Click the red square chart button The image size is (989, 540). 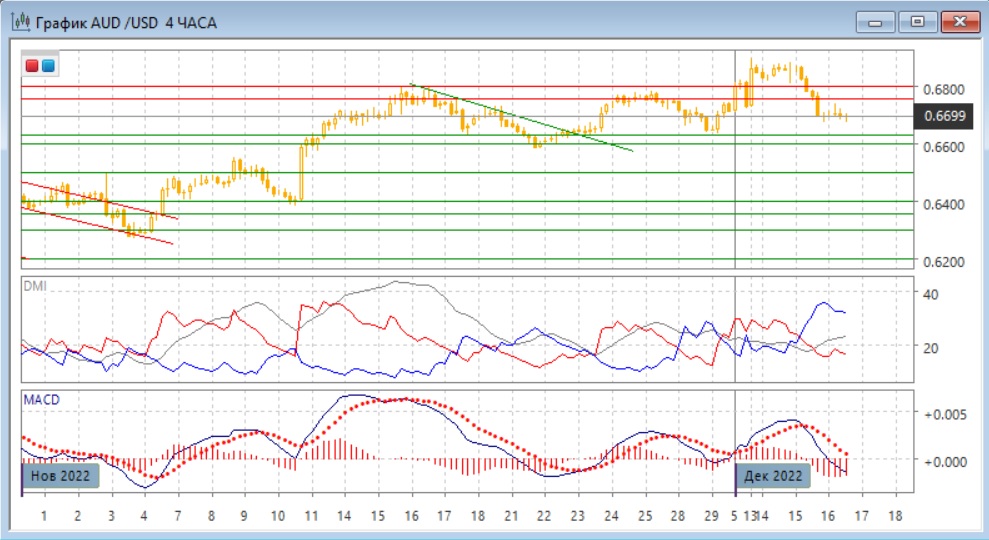(x=32, y=66)
